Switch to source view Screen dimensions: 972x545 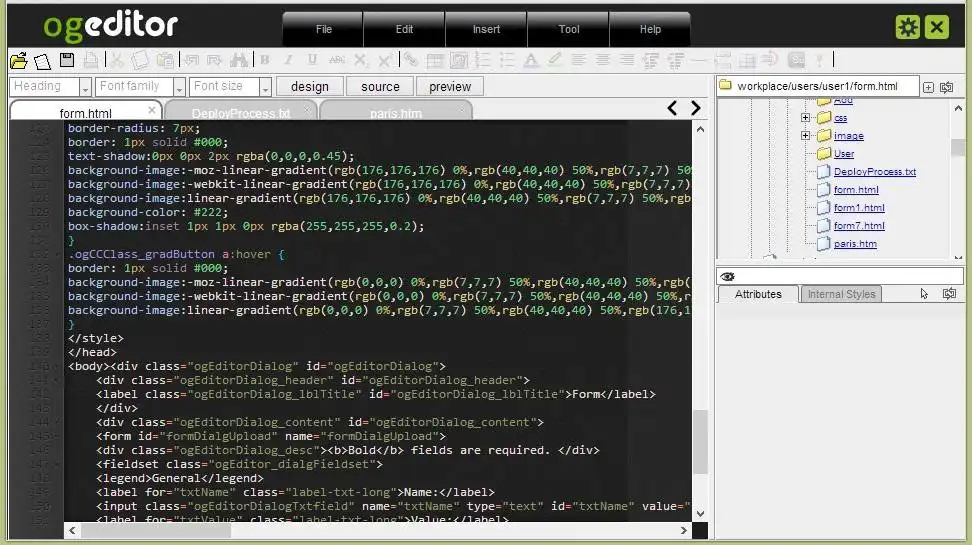380,87
